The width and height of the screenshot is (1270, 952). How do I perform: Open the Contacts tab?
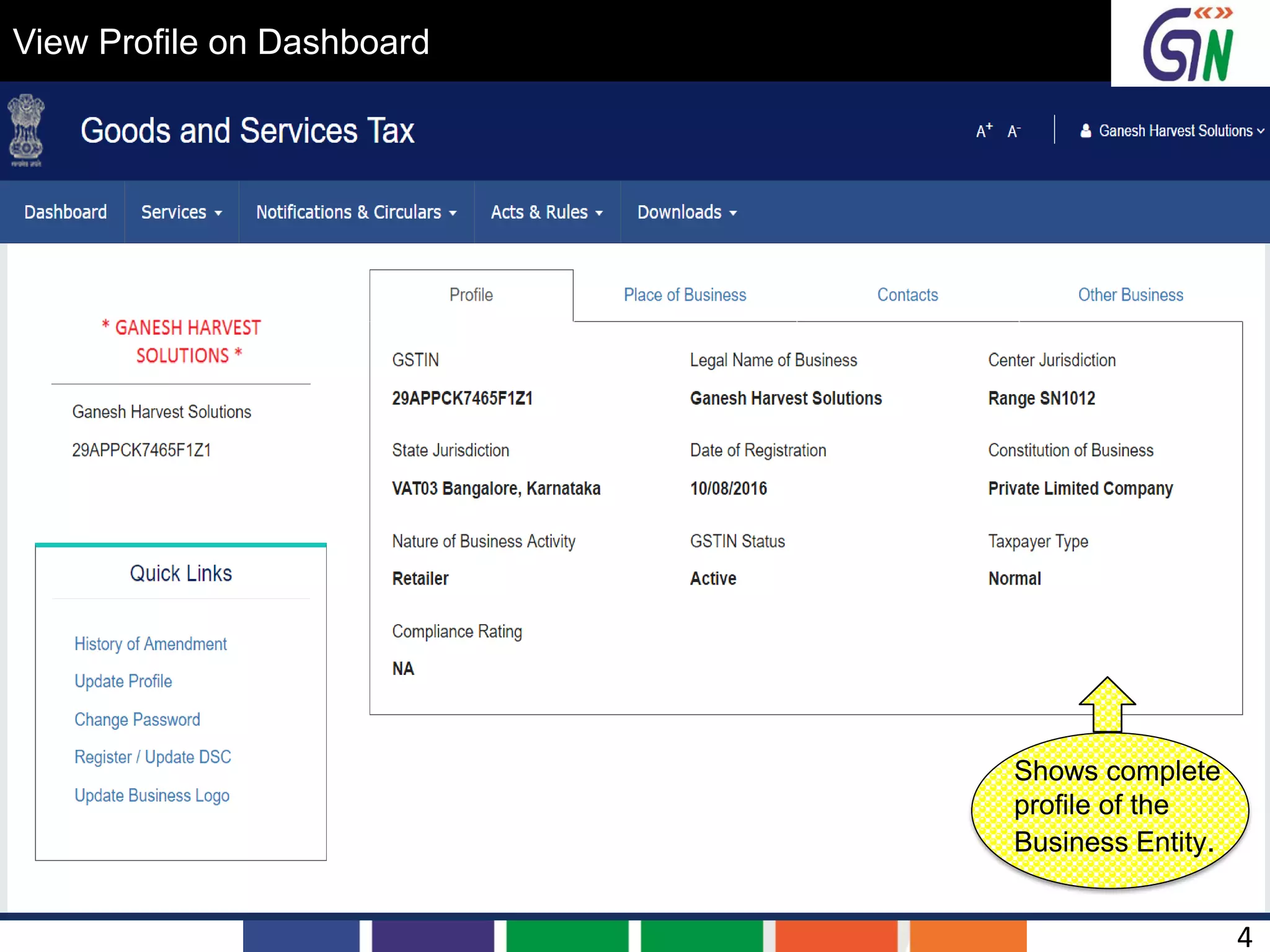coord(907,295)
